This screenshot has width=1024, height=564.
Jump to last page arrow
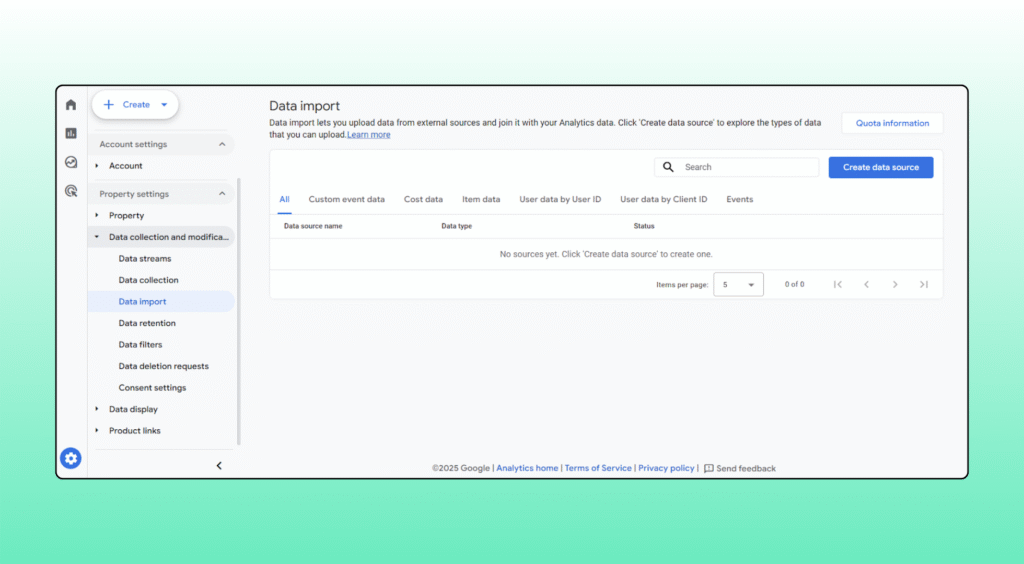coord(924,284)
